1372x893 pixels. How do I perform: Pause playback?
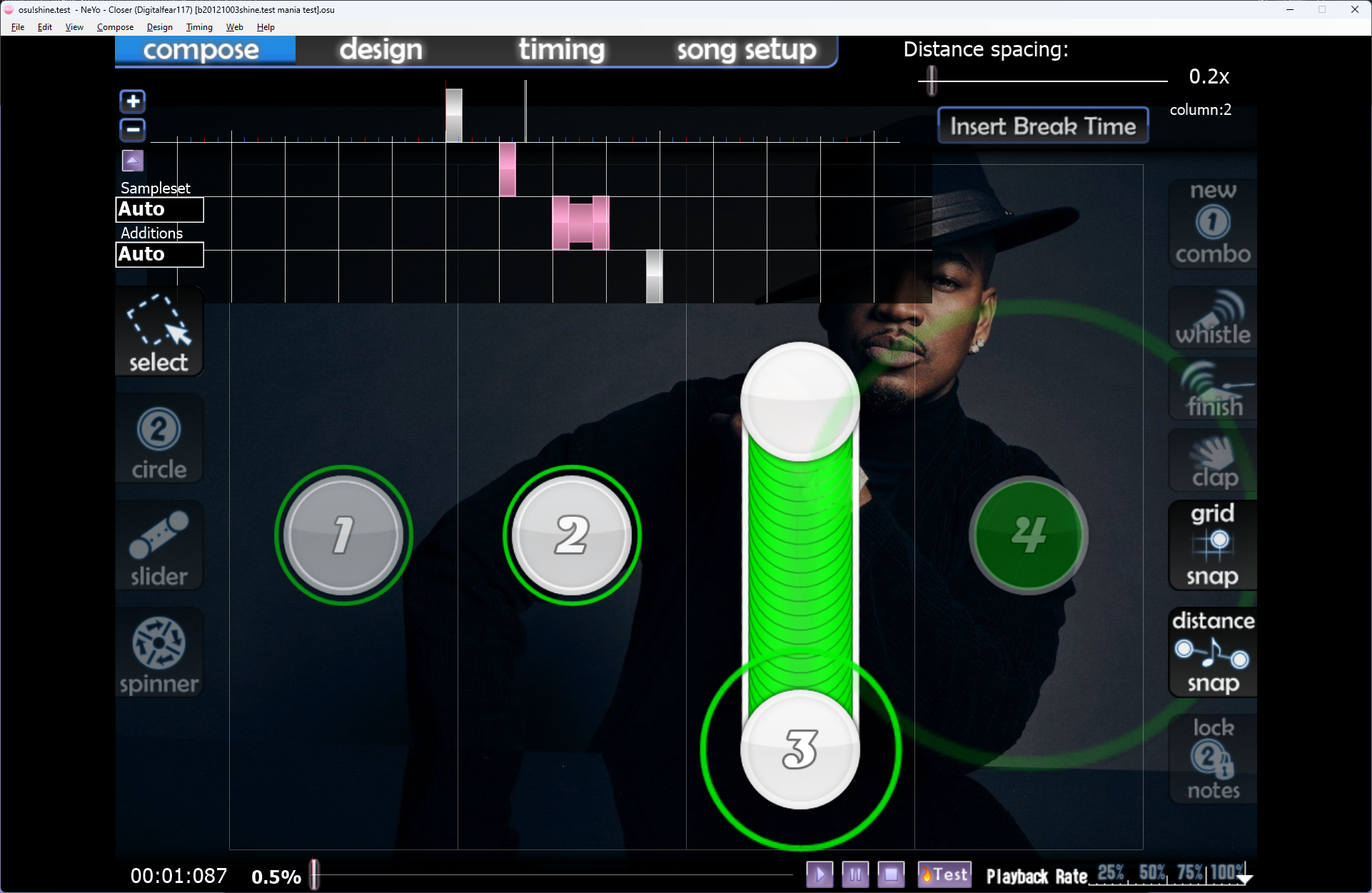tap(855, 874)
